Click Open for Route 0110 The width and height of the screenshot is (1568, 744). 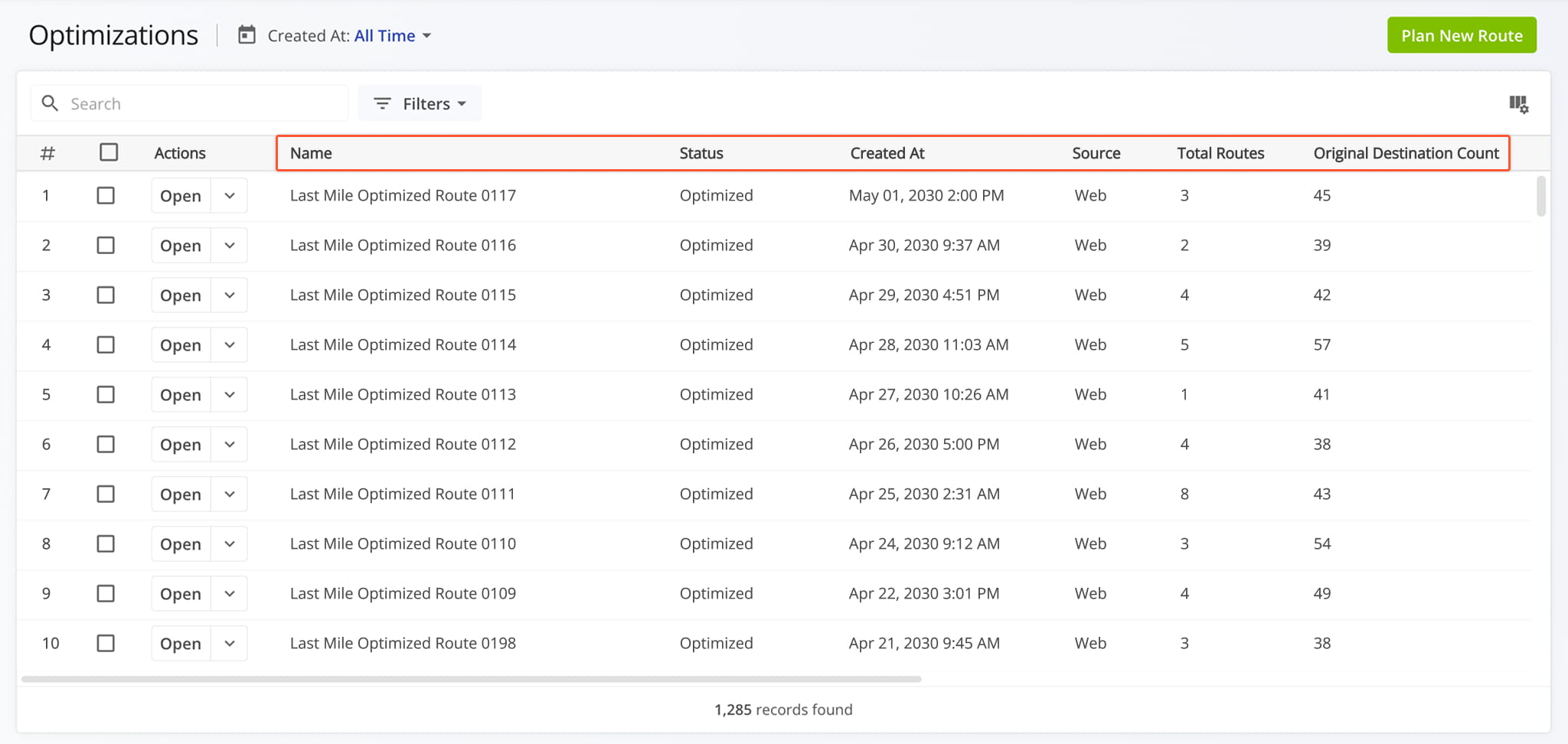click(x=181, y=544)
